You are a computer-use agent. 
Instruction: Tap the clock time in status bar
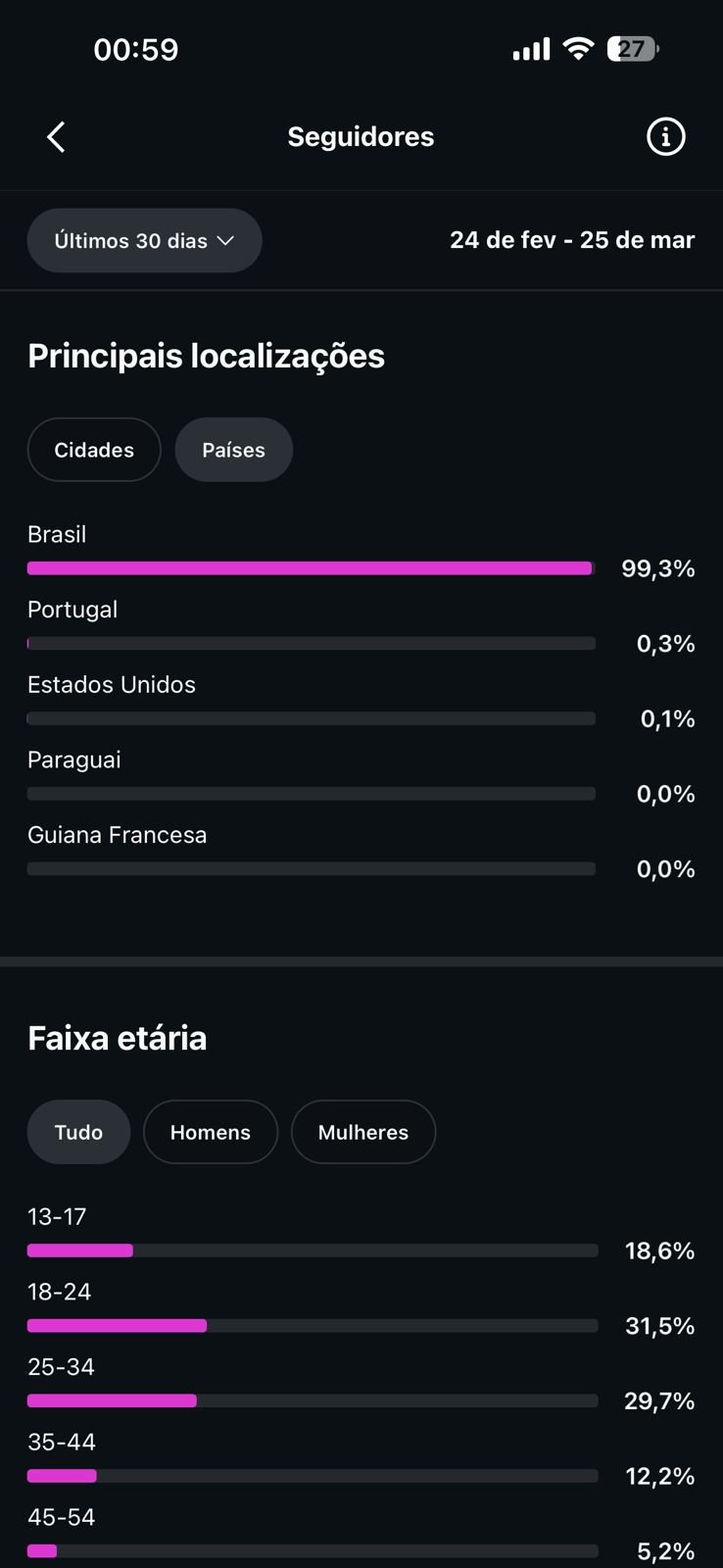point(136,49)
